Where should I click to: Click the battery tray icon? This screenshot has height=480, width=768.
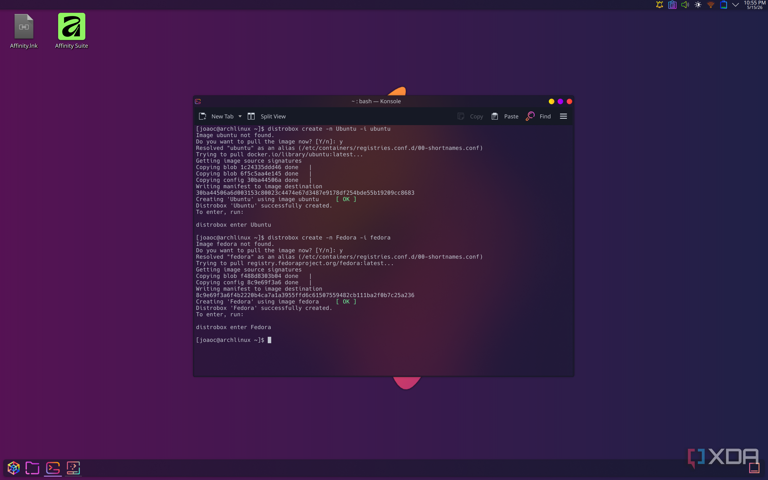tap(723, 4)
